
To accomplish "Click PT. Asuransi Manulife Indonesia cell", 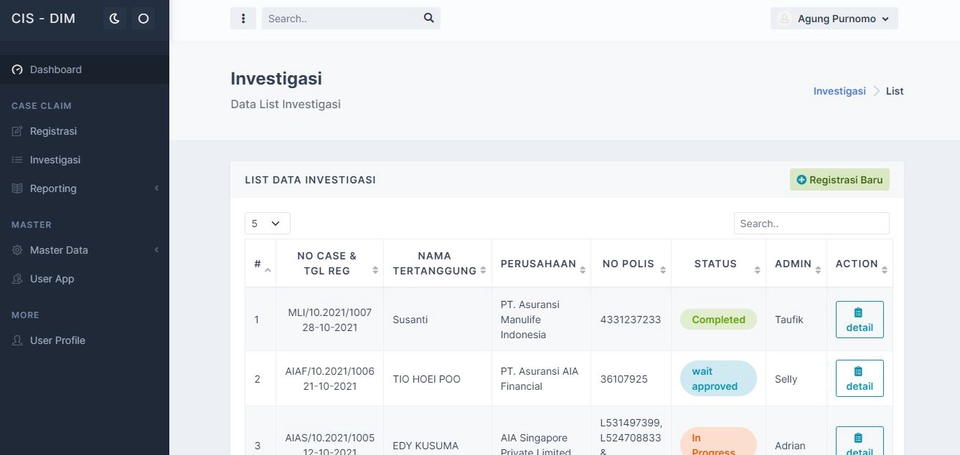I will (541, 320).
